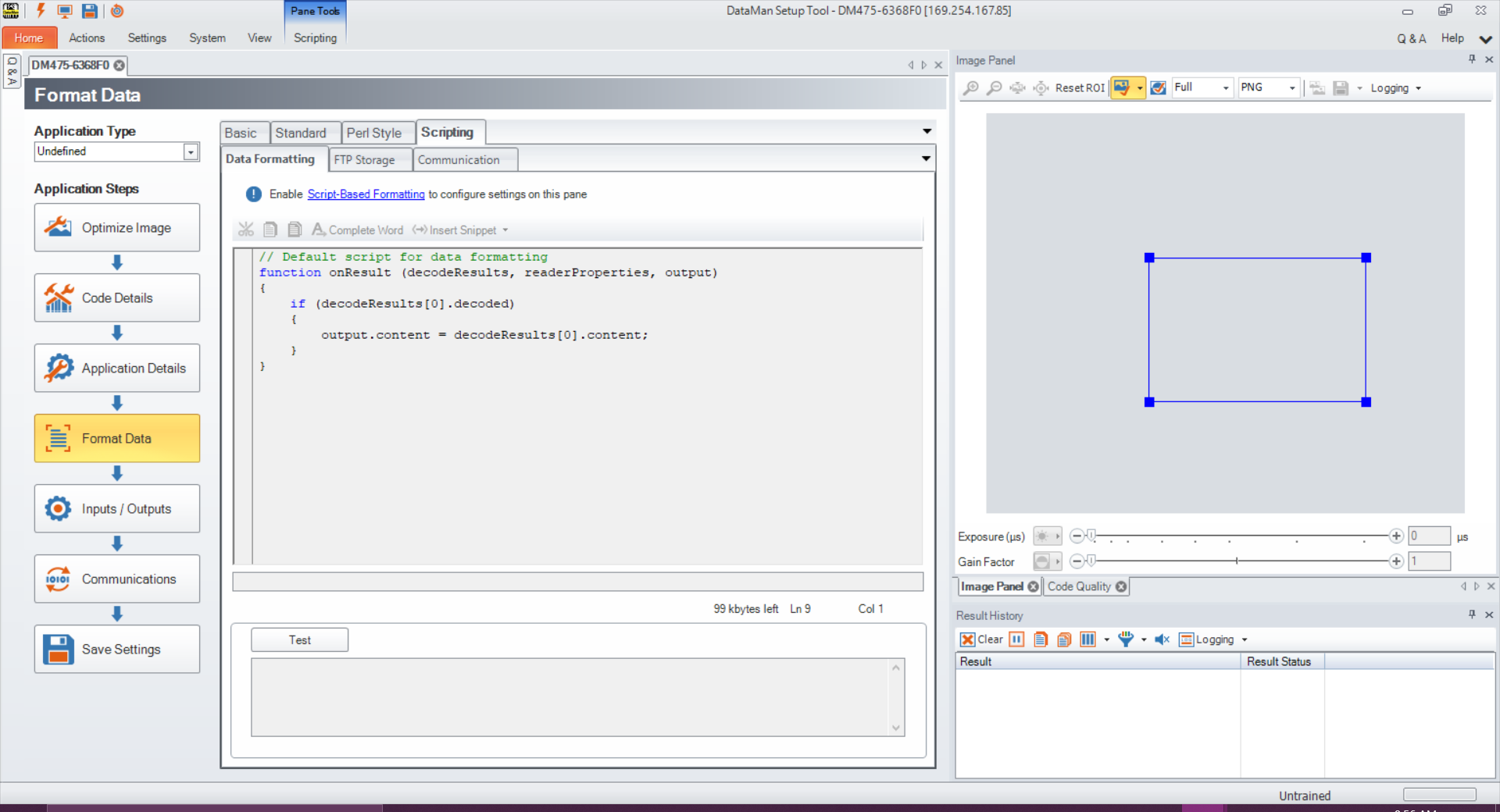Viewport: 1500px width, 812px height.
Task: Switch to the Perl Style tab
Action: pyautogui.click(x=373, y=133)
